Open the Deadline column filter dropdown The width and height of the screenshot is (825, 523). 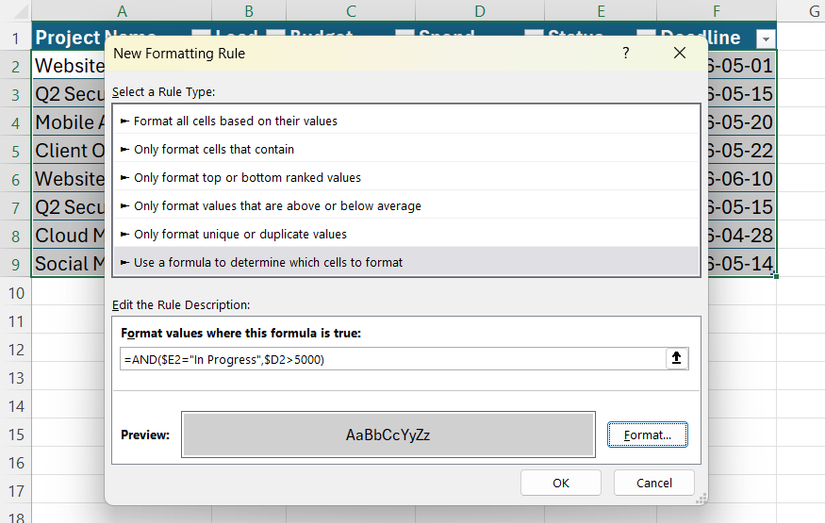[766, 38]
